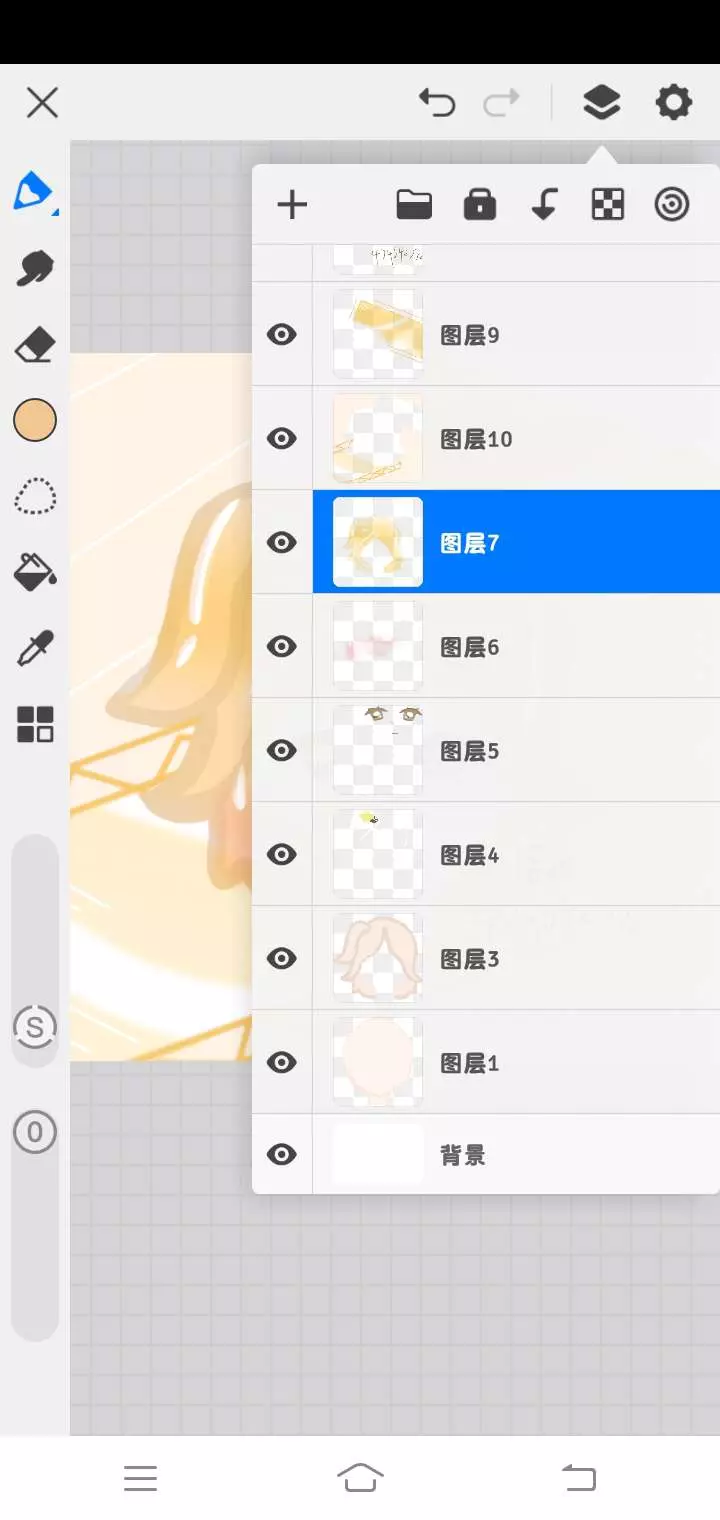
Task: Collapse the layers panel via layers icon
Action: click(x=601, y=102)
